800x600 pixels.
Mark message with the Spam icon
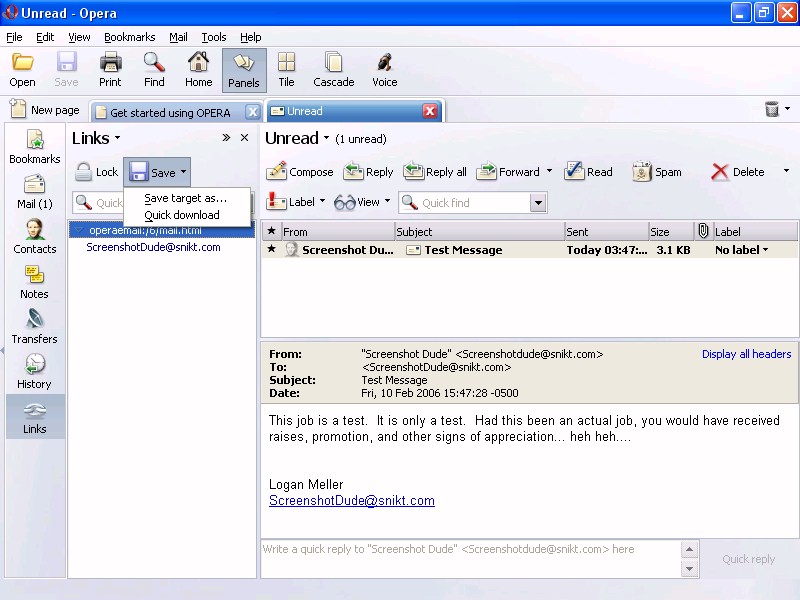(642, 172)
